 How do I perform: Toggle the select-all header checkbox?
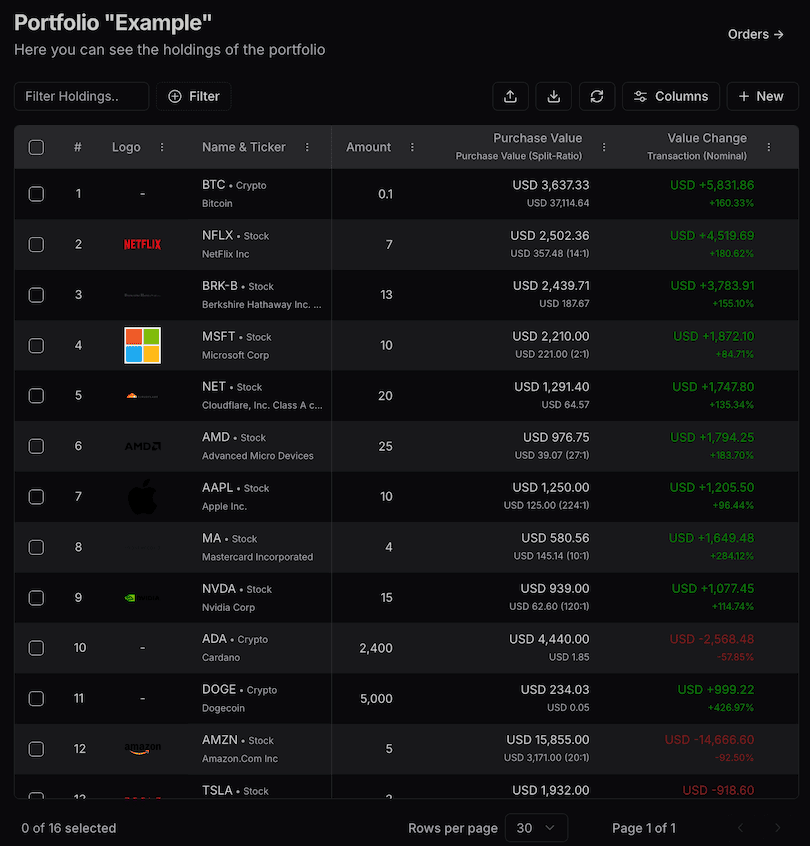pos(36,147)
